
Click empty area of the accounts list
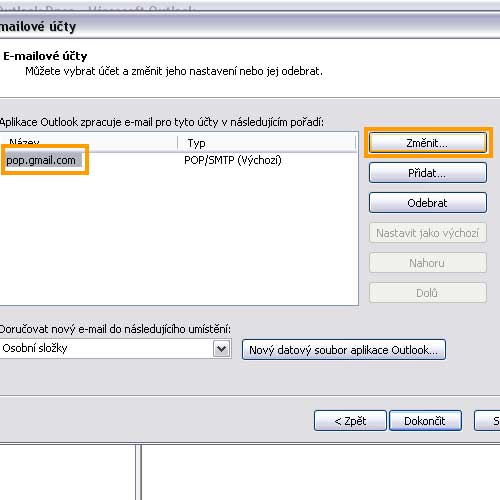(178, 237)
